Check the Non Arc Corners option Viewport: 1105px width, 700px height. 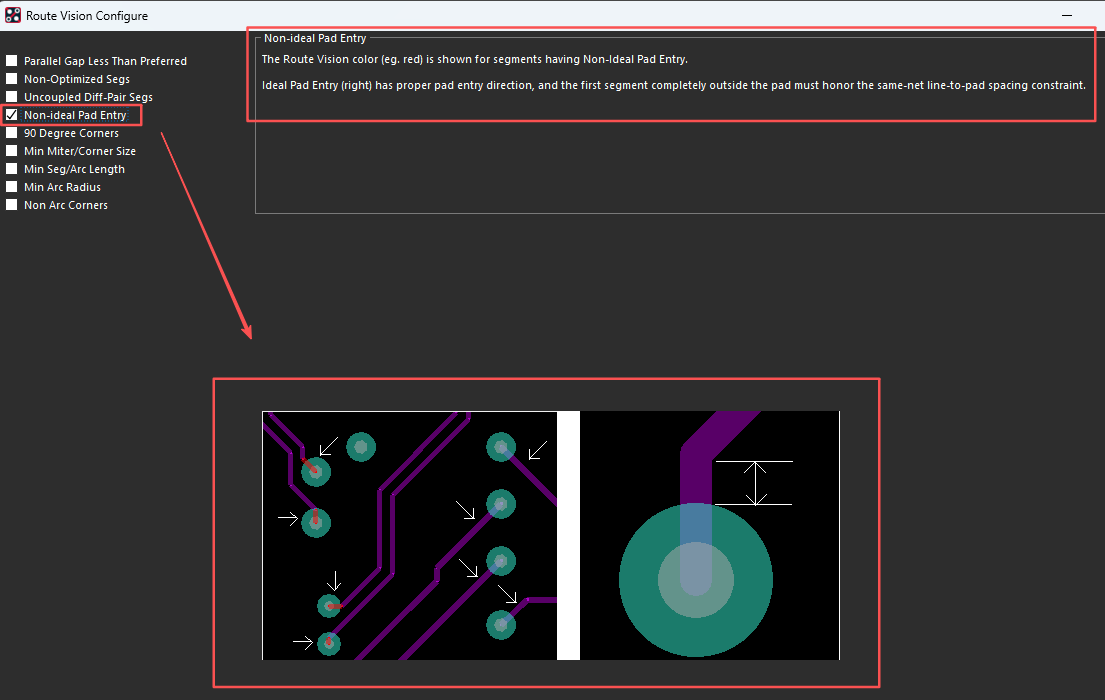pyautogui.click(x=12, y=205)
